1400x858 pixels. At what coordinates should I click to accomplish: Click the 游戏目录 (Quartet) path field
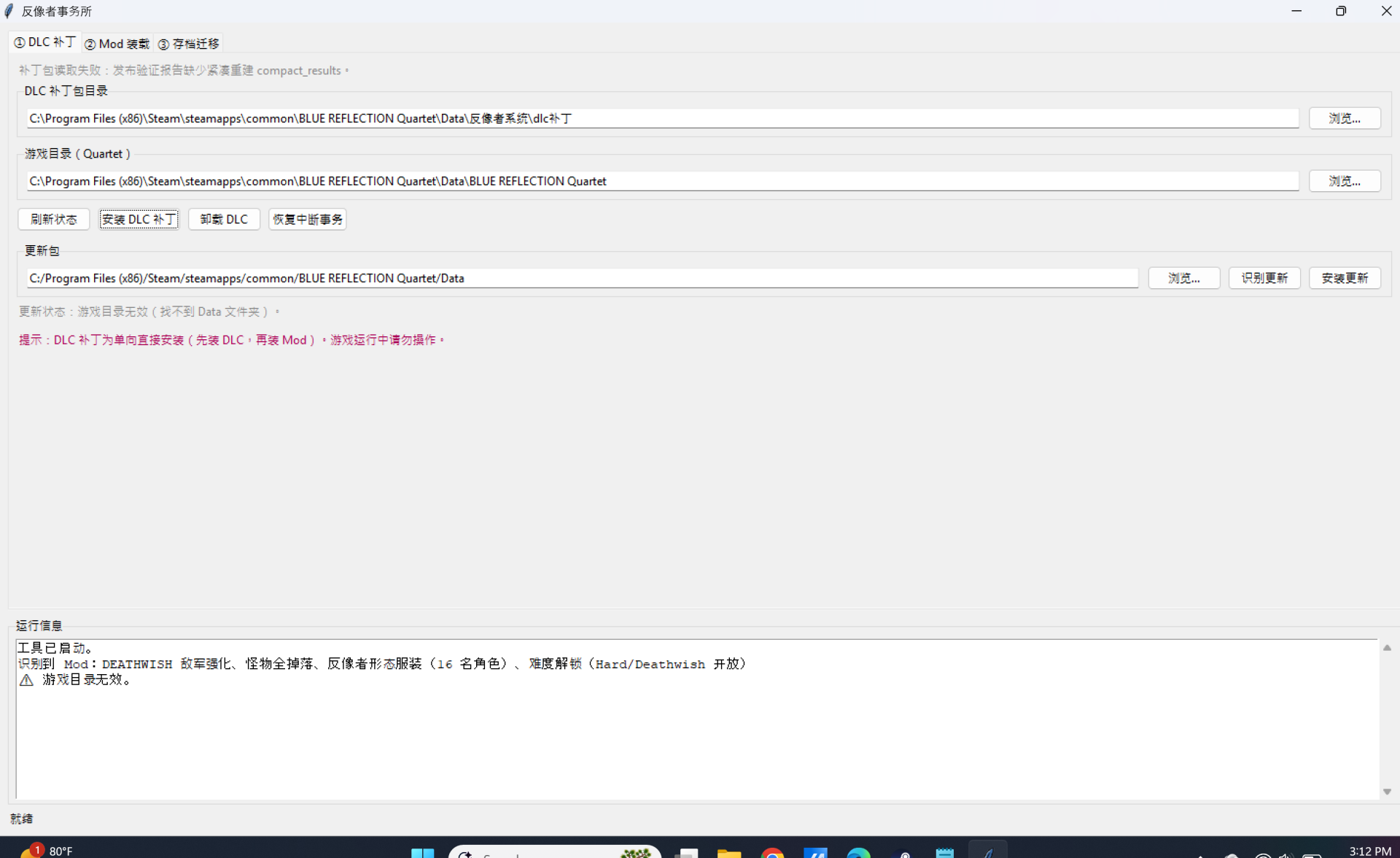(663, 181)
